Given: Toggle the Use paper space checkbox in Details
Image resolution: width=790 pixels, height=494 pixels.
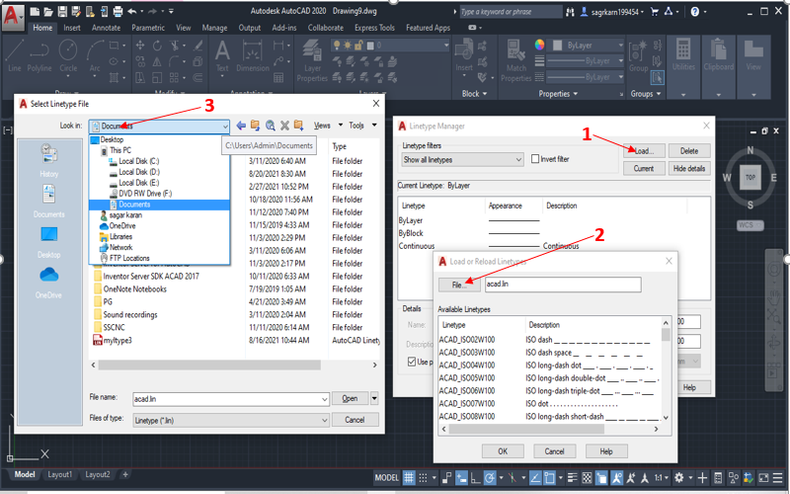Looking at the screenshot, I should tap(412, 361).
